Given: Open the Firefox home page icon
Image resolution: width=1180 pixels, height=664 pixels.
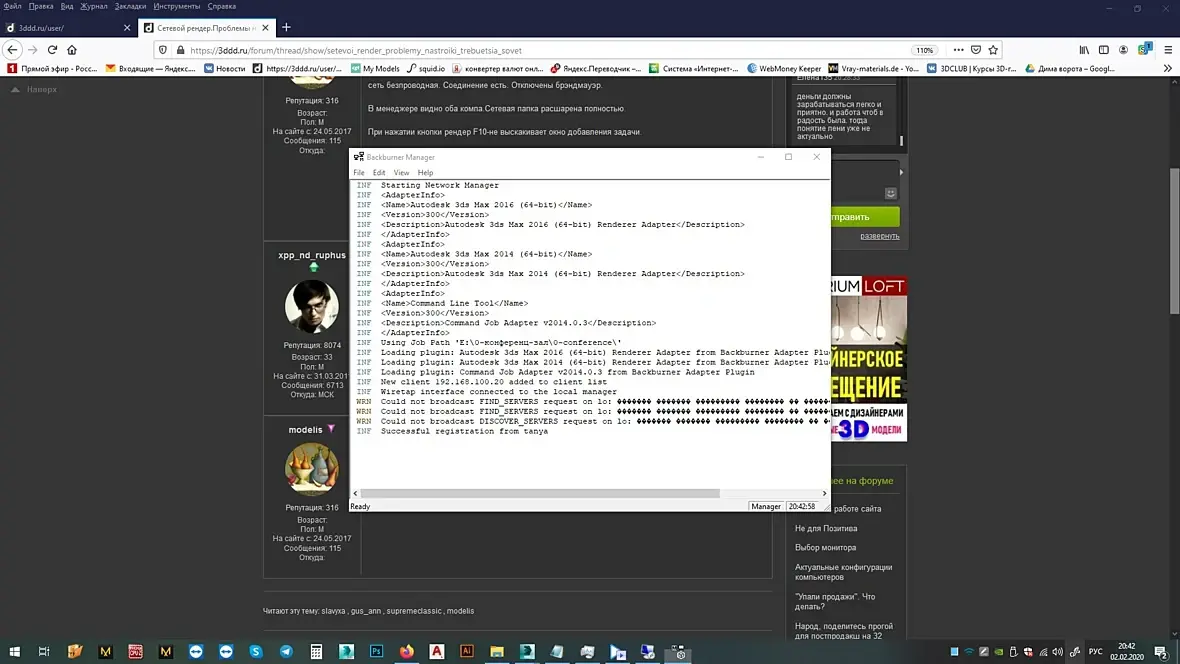Looking at the screenshot, I should (x=72, y=50).
